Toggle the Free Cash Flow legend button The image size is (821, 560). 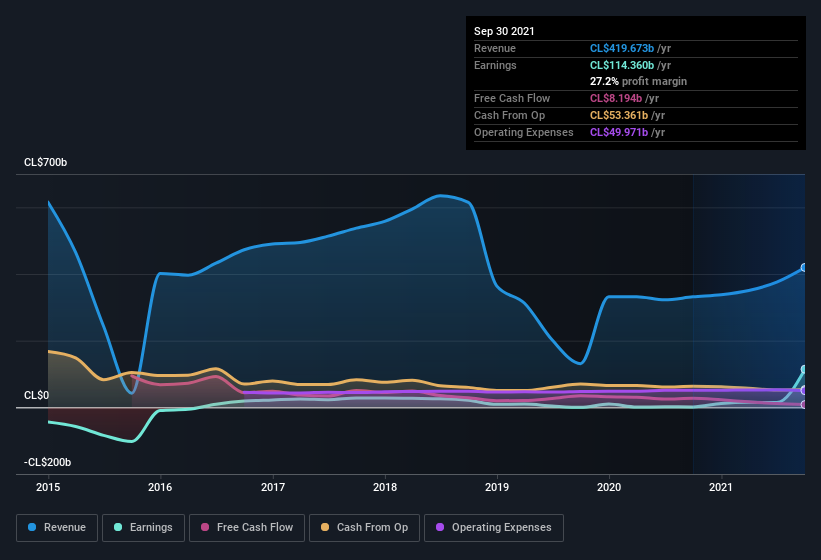coord(247,528)
